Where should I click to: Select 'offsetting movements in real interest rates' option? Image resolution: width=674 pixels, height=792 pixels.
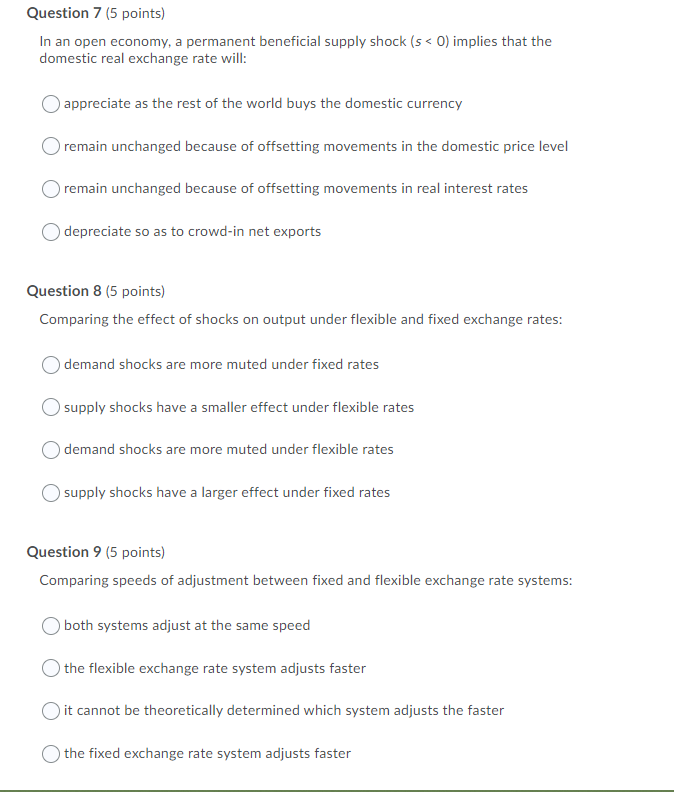tap(51, 189)
